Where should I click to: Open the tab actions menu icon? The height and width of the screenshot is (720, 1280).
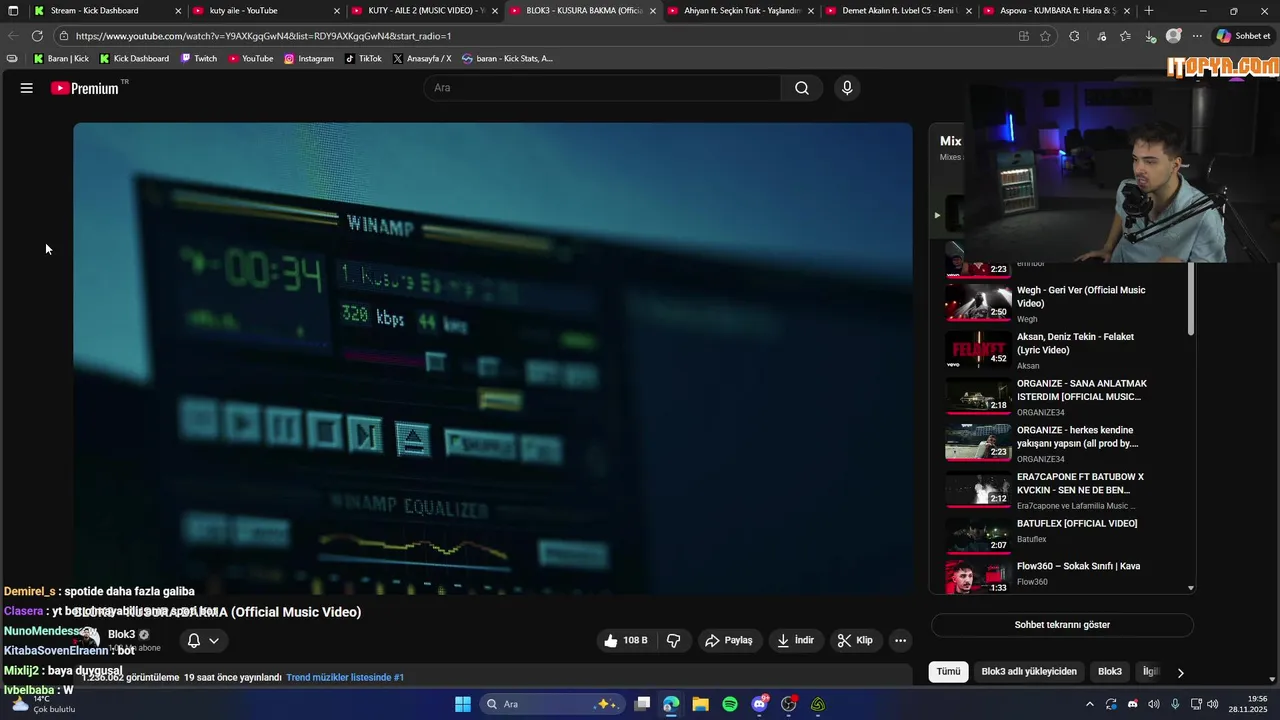[13, 10]
